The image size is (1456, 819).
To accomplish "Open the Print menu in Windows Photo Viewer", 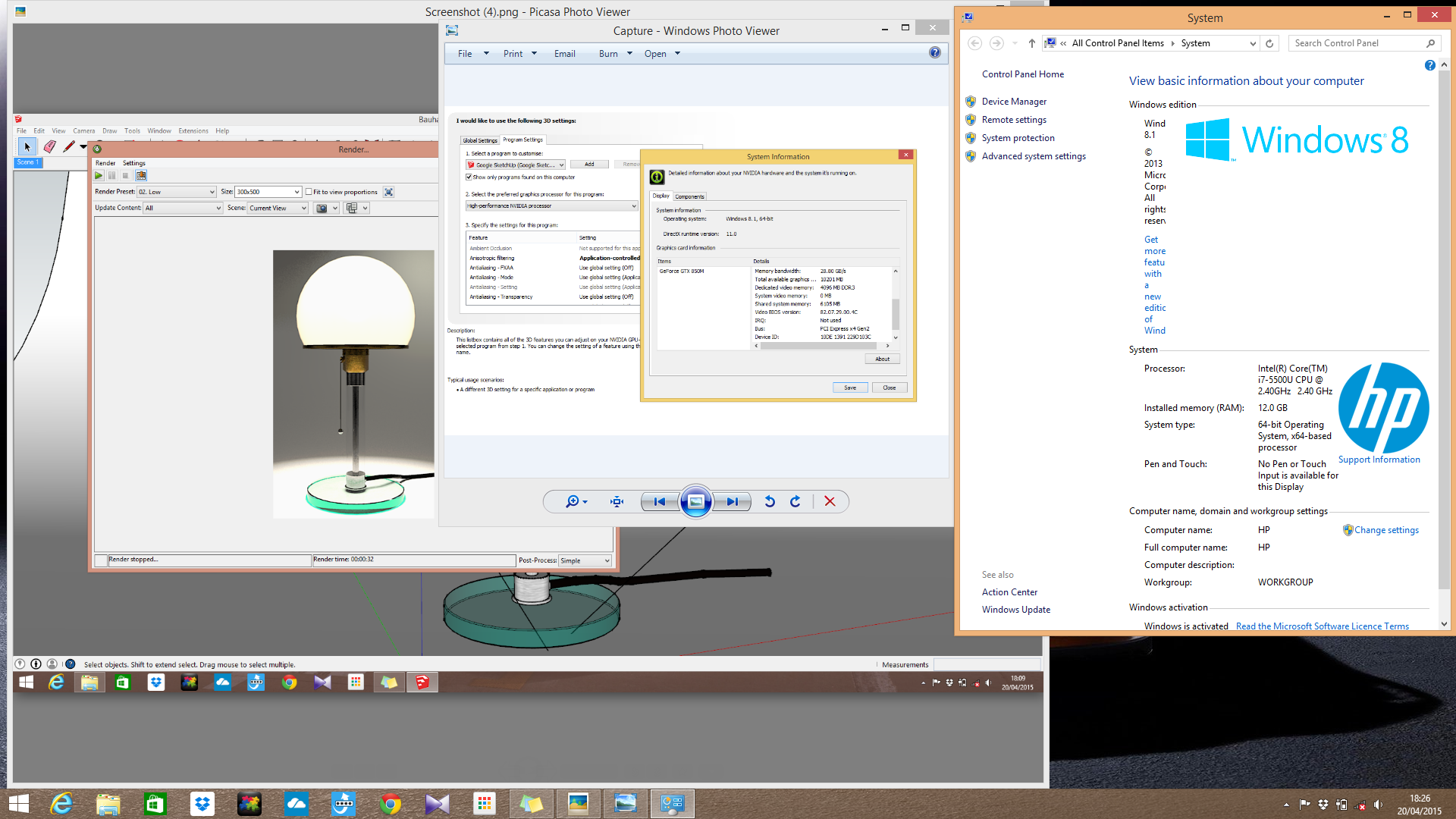I will 513,54.
